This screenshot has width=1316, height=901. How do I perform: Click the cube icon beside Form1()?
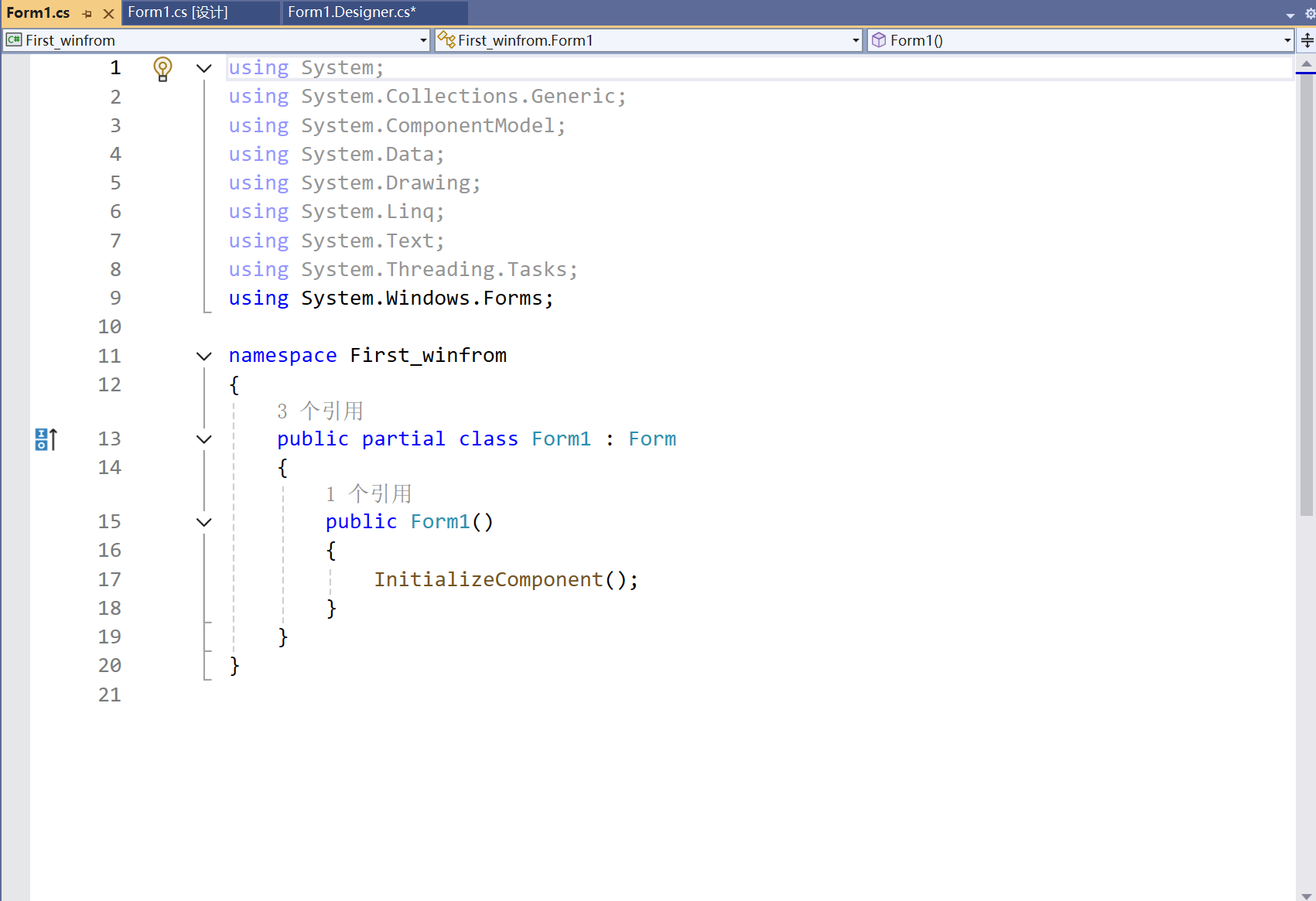click(x=879, y=39)
